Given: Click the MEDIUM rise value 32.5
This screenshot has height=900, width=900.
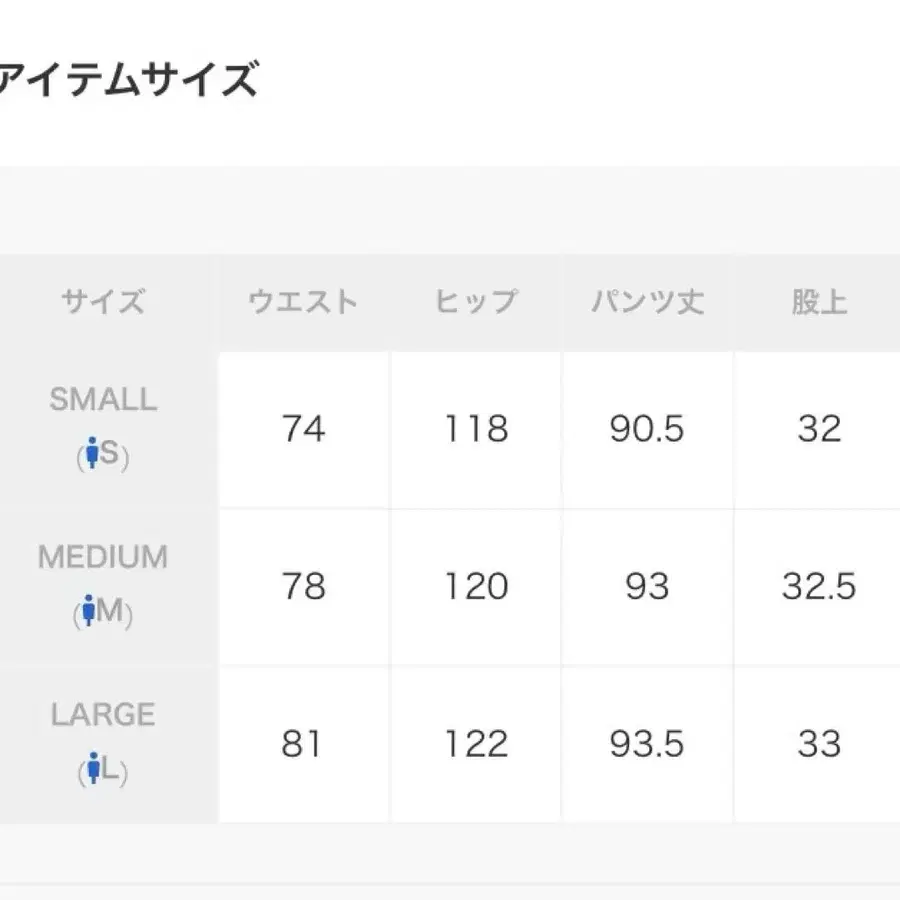Looking at the screenshot, I should (819, 587).
